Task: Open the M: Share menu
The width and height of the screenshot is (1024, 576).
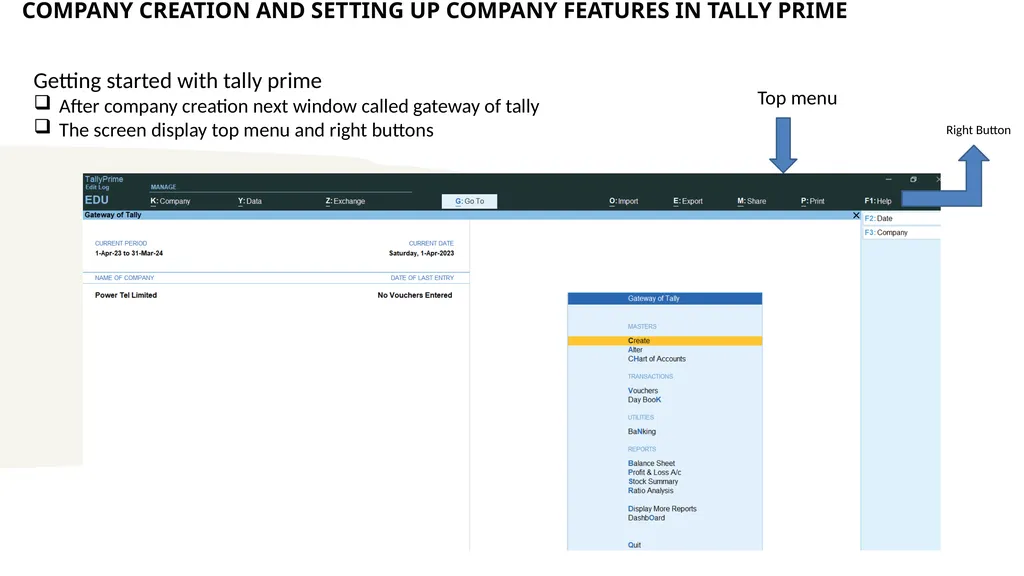Action: pos(752,201)
